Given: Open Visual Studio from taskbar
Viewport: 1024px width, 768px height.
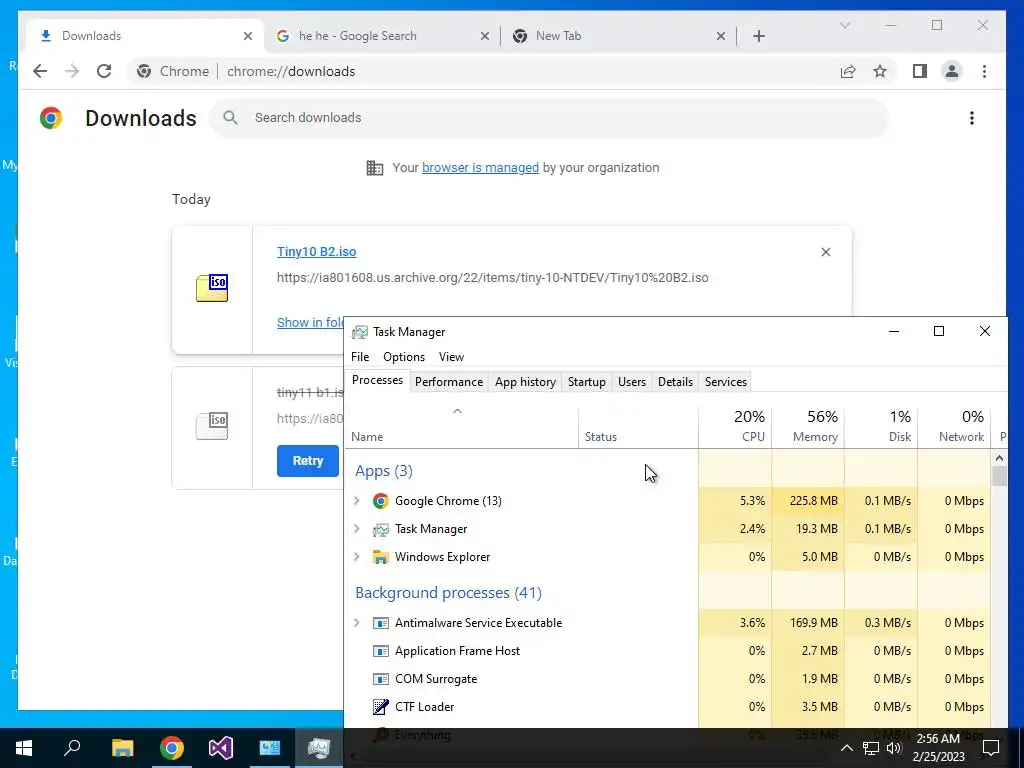Looking at the screenshot, I should coord(221,748).
